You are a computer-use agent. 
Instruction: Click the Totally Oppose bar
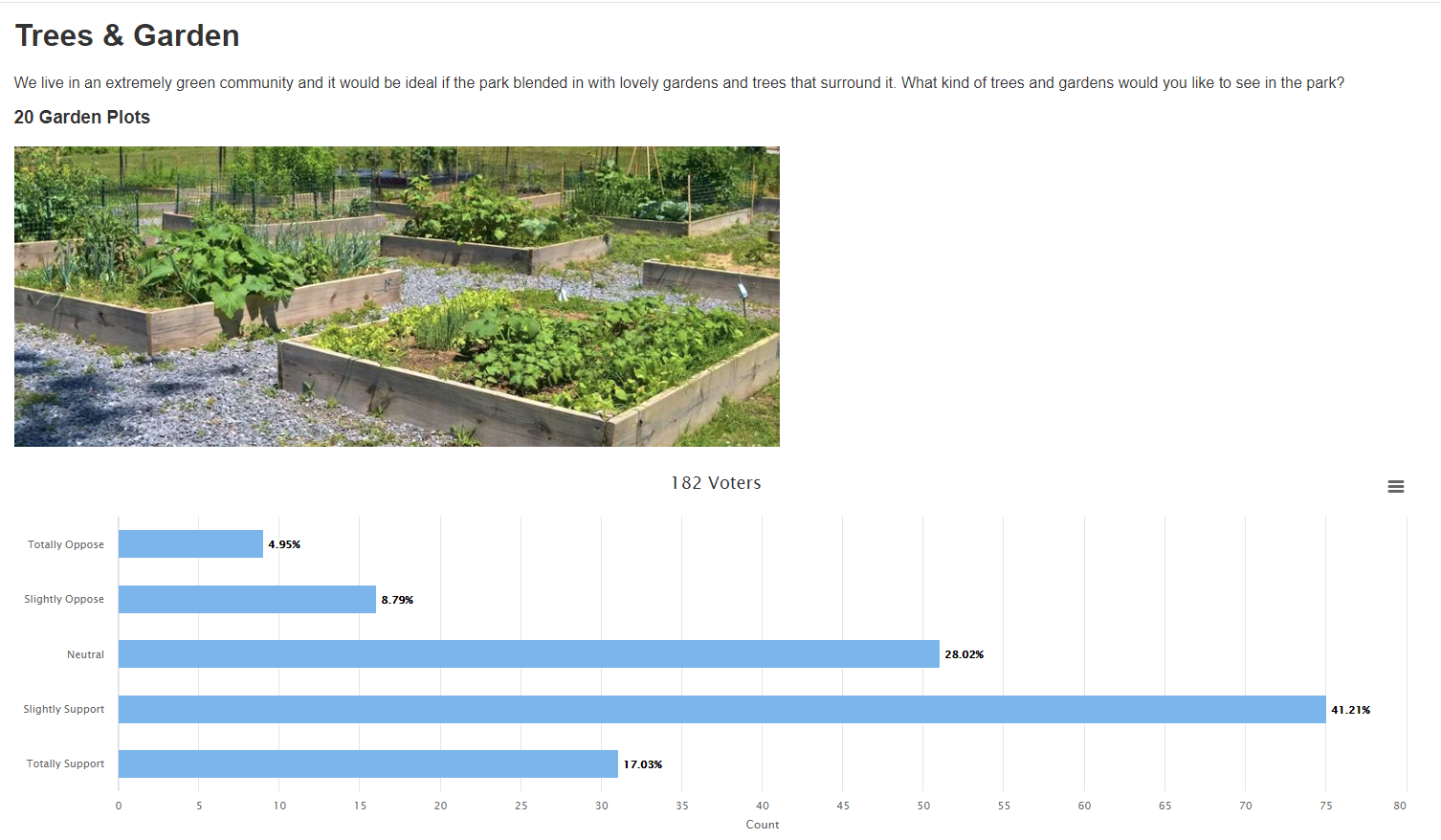(190, 544)
